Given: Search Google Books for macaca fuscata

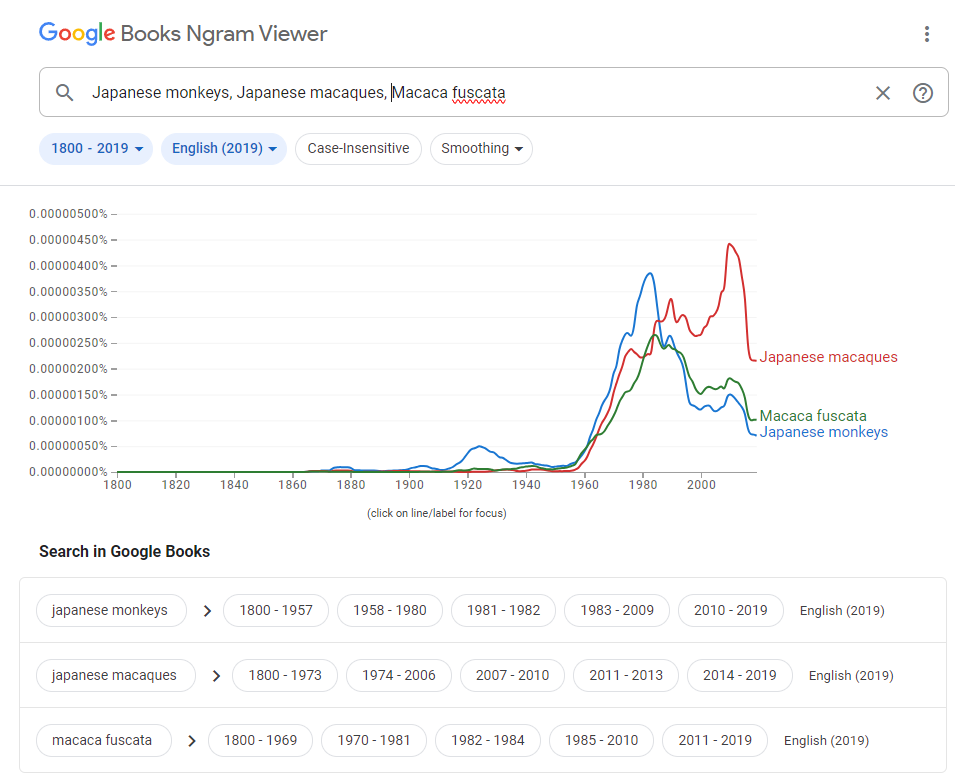Looking at the screenshot, I should tap(102, 741).
